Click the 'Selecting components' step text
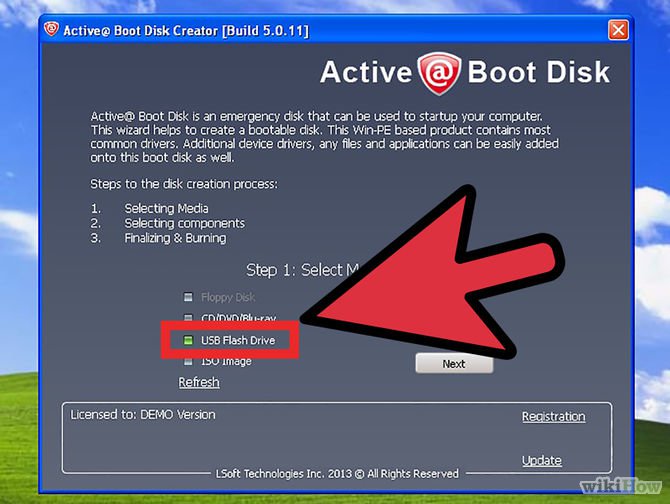670x504 pixels. click(185, 223)
